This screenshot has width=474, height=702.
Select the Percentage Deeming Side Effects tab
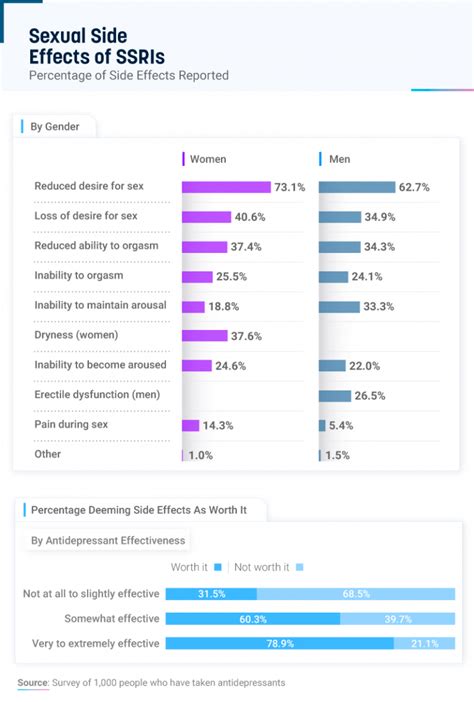click(139, 510)
